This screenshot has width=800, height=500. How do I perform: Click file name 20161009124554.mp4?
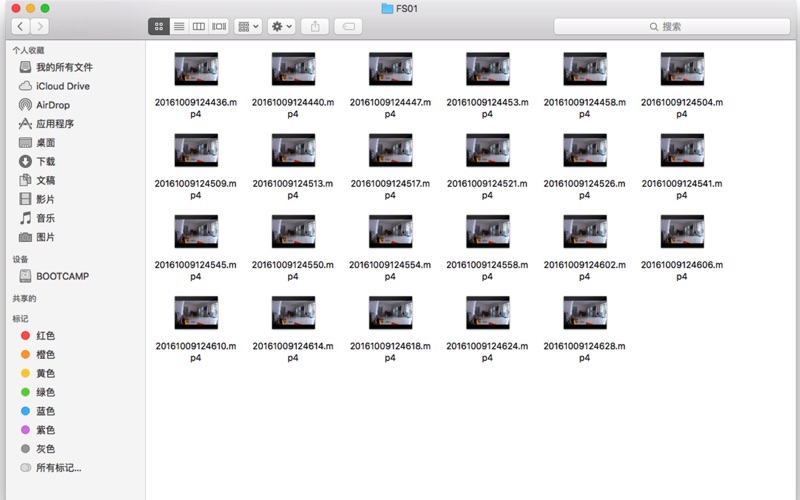point(390,270)
